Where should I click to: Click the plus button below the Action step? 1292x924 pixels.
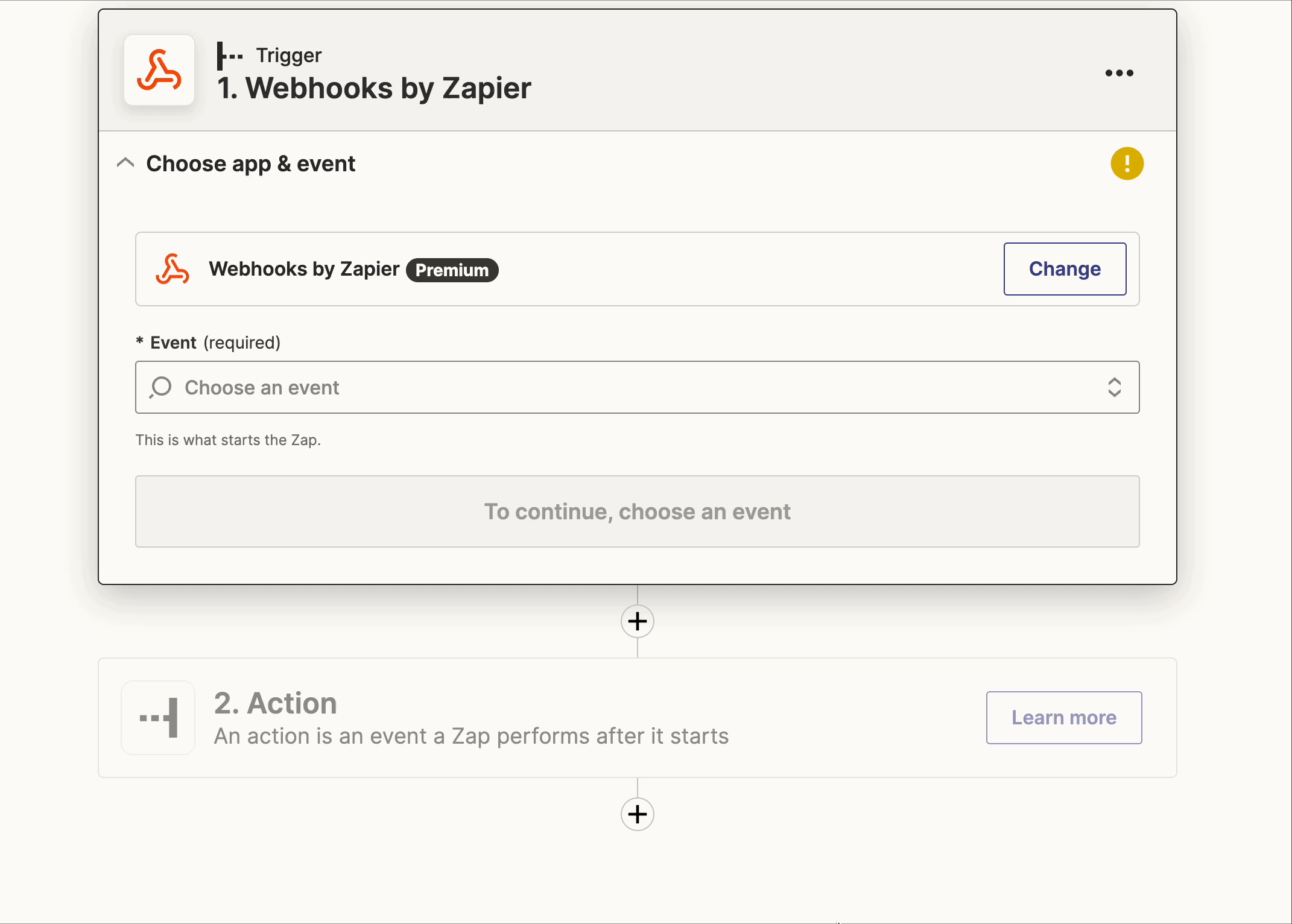[x=637, y=814]
